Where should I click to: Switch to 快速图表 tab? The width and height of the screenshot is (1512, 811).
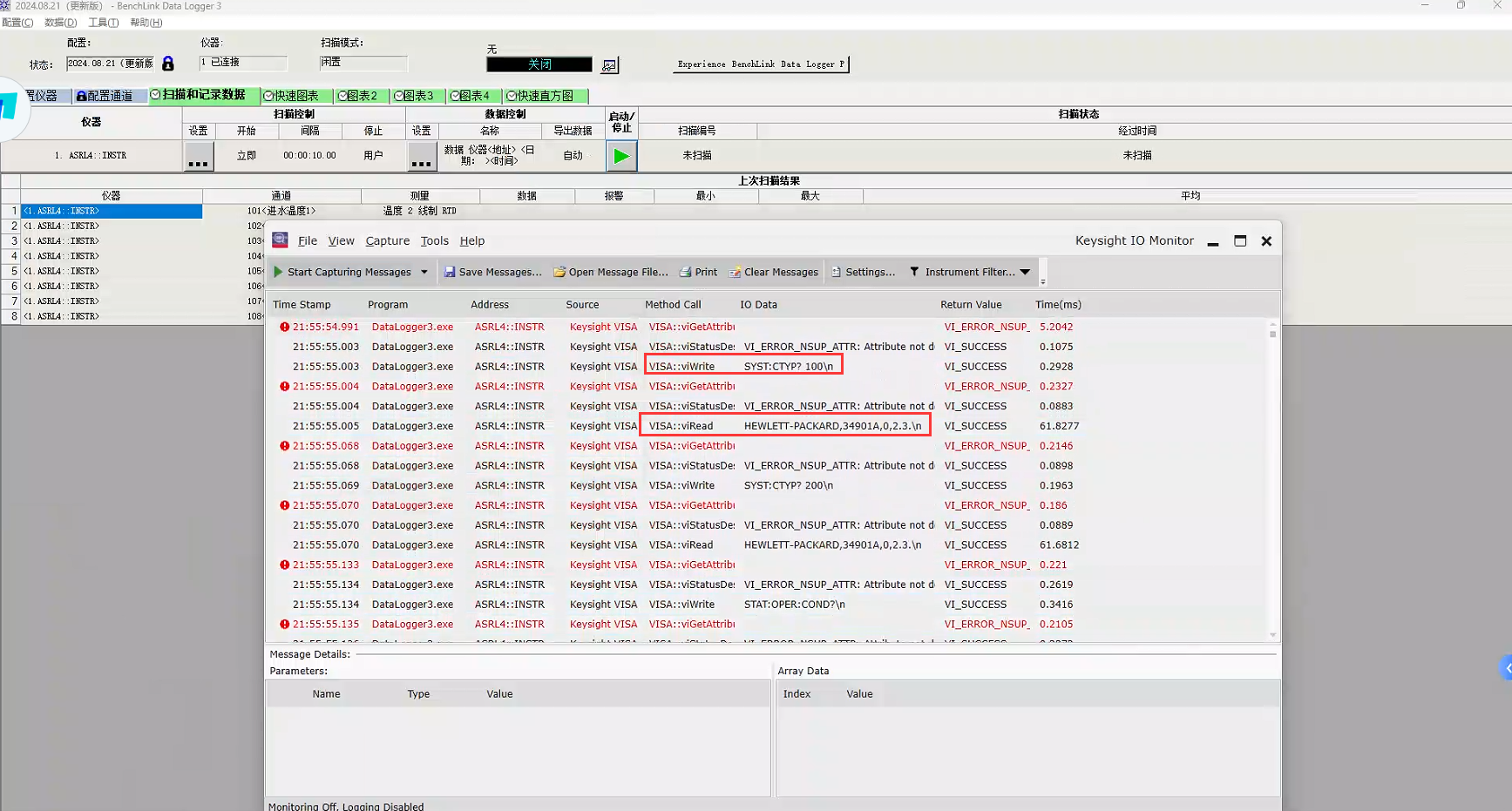pos(296,96)
